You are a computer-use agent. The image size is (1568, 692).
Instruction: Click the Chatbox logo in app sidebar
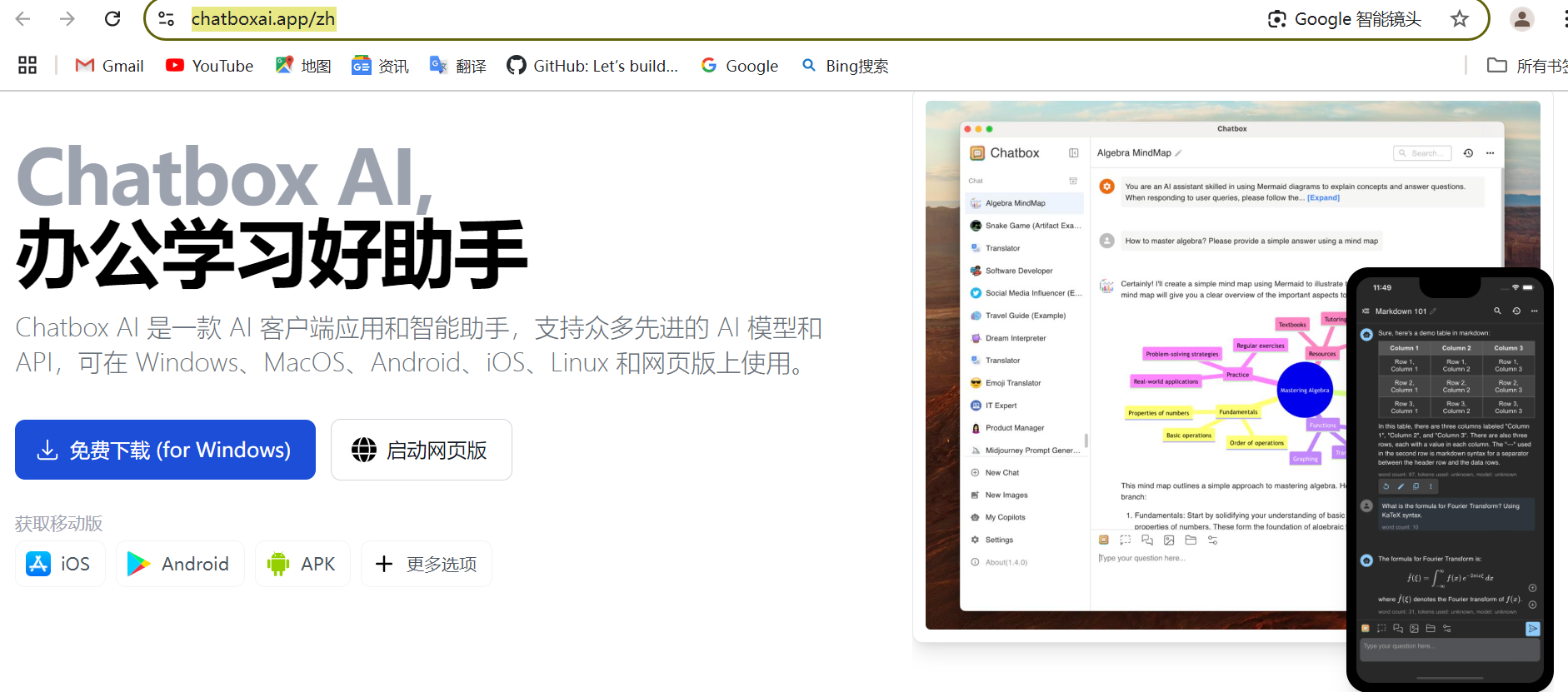point(977,153)
